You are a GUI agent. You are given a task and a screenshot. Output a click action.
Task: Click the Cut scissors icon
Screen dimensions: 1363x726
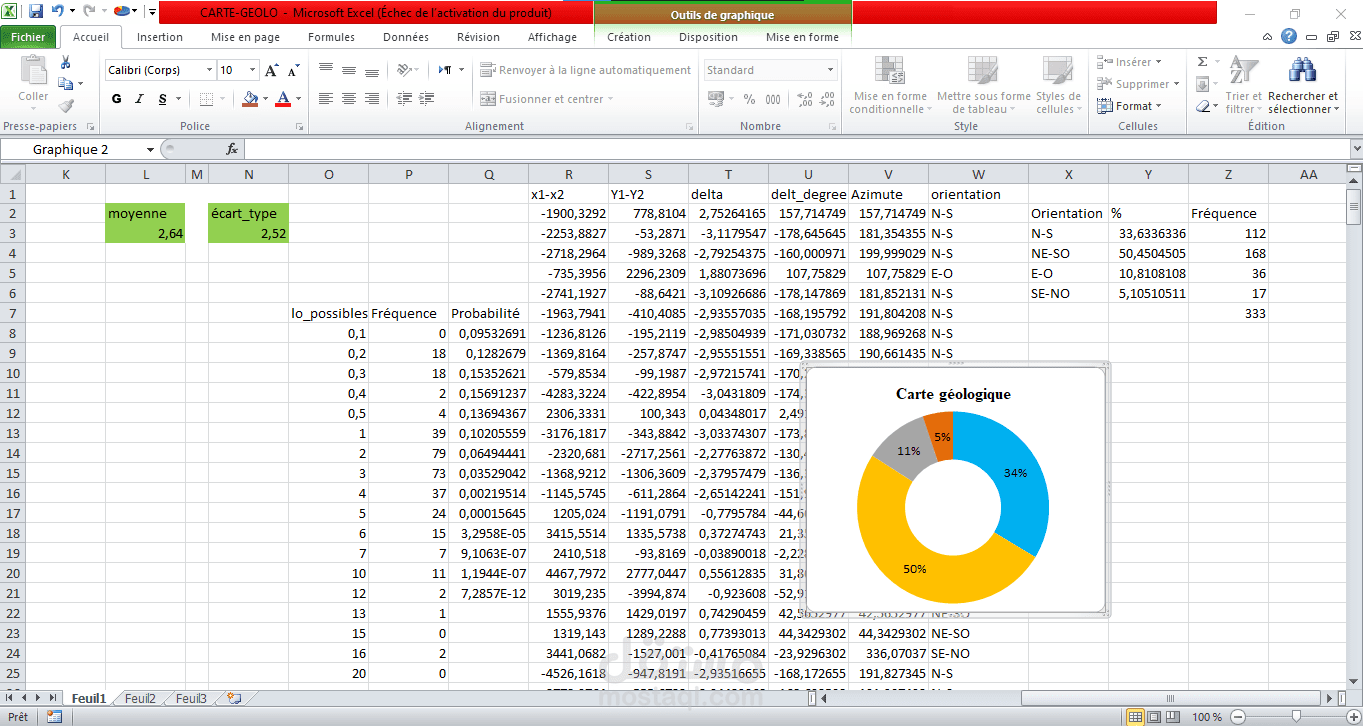click(65, 62)
